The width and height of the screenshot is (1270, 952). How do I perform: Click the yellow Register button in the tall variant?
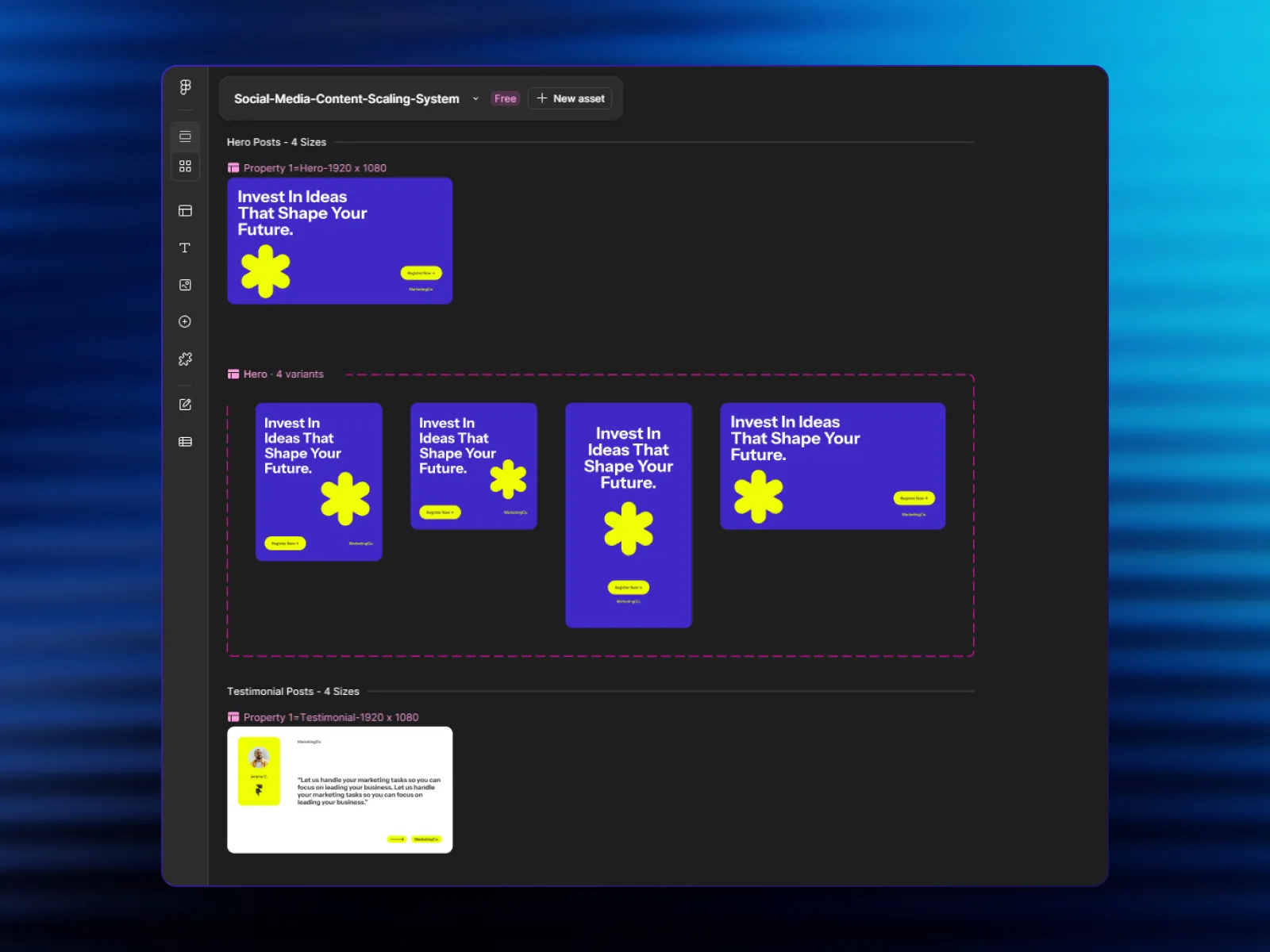629,588
